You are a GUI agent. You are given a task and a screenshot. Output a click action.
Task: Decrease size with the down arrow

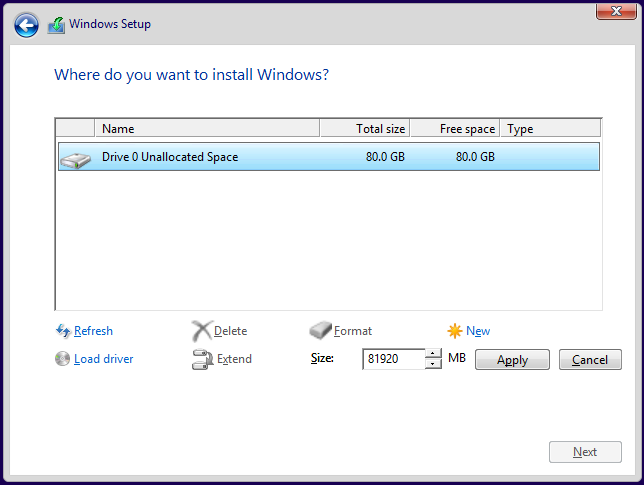point(433,364)
